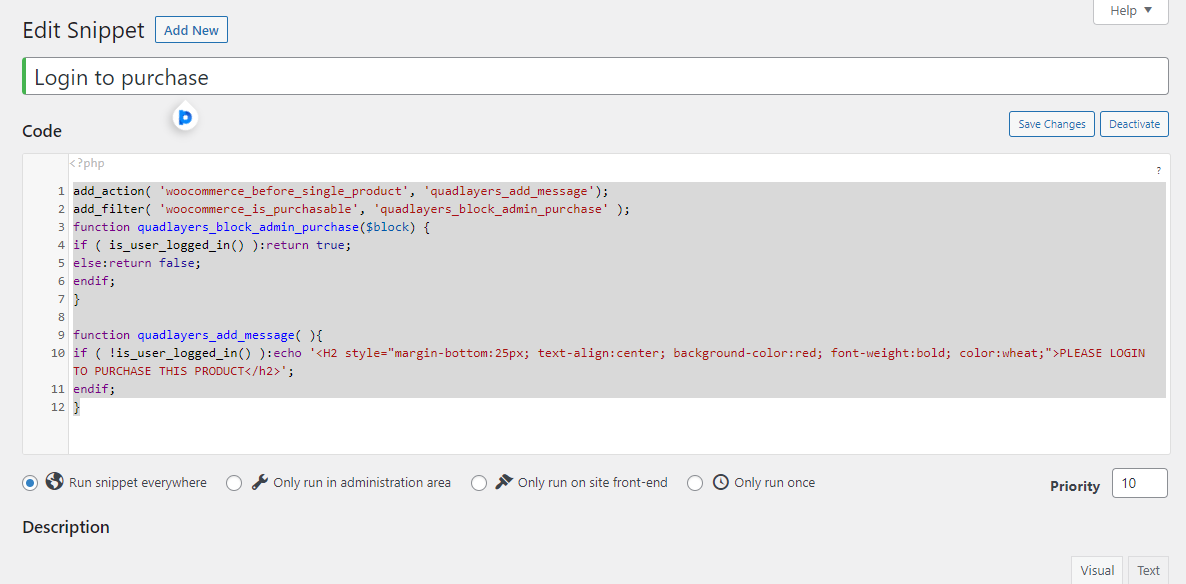The height and width of the screenshot is (584, 1186).
Task: Select 'Only run in administration area' radio
Action: 234,483
